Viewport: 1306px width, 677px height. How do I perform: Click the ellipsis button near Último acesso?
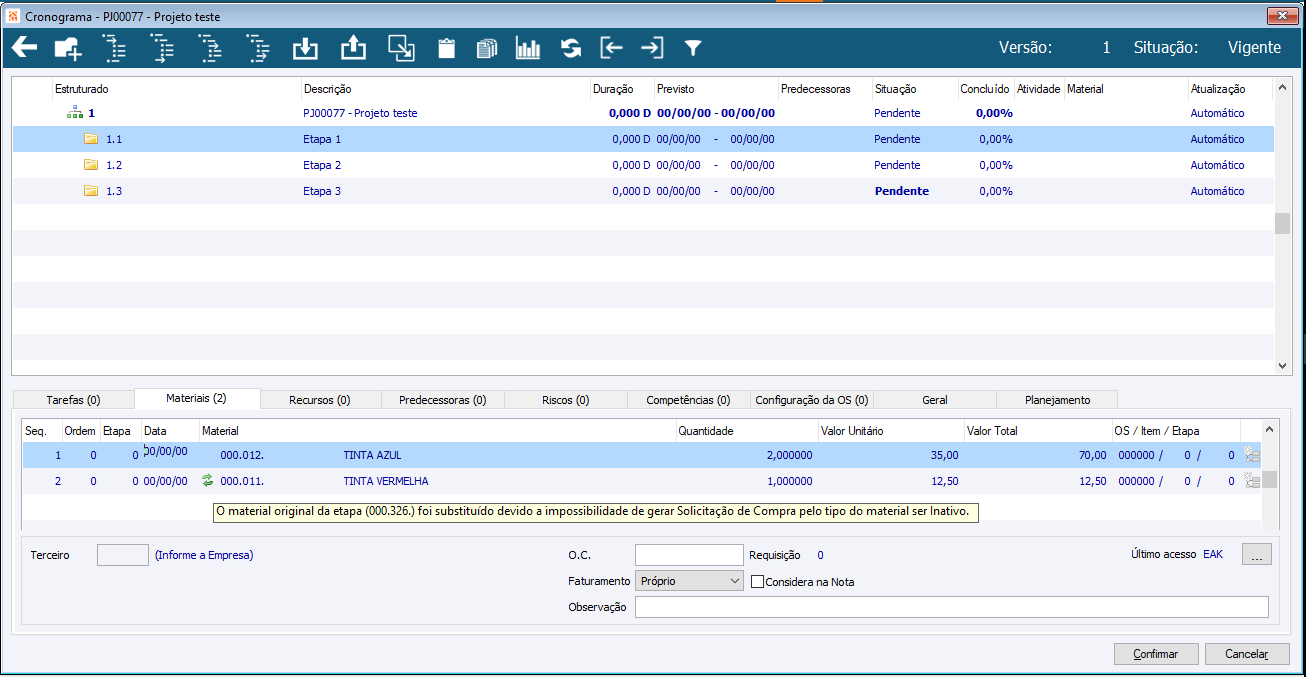[x=1256, y=555]
